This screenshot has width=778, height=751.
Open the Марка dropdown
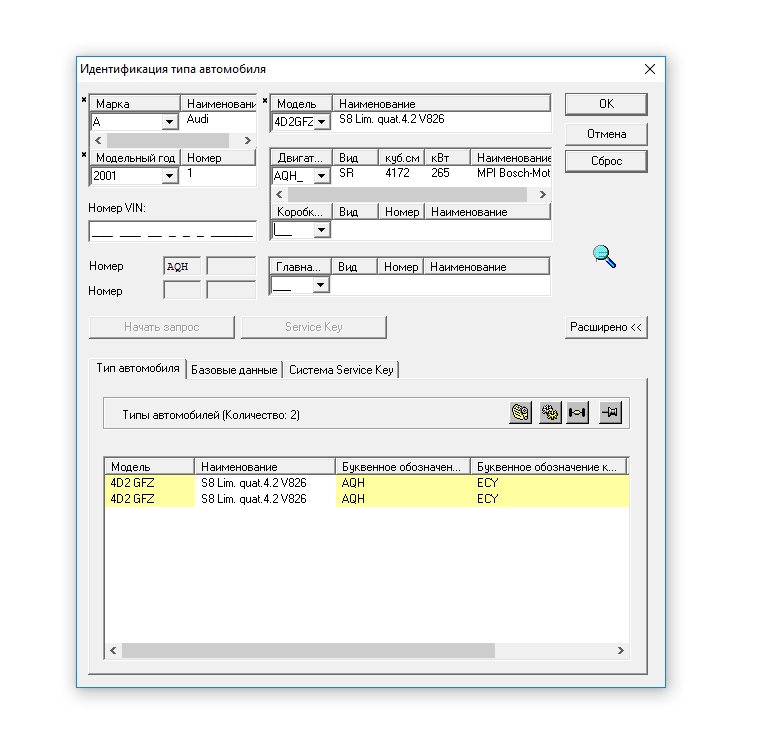[x=169, y=122]
